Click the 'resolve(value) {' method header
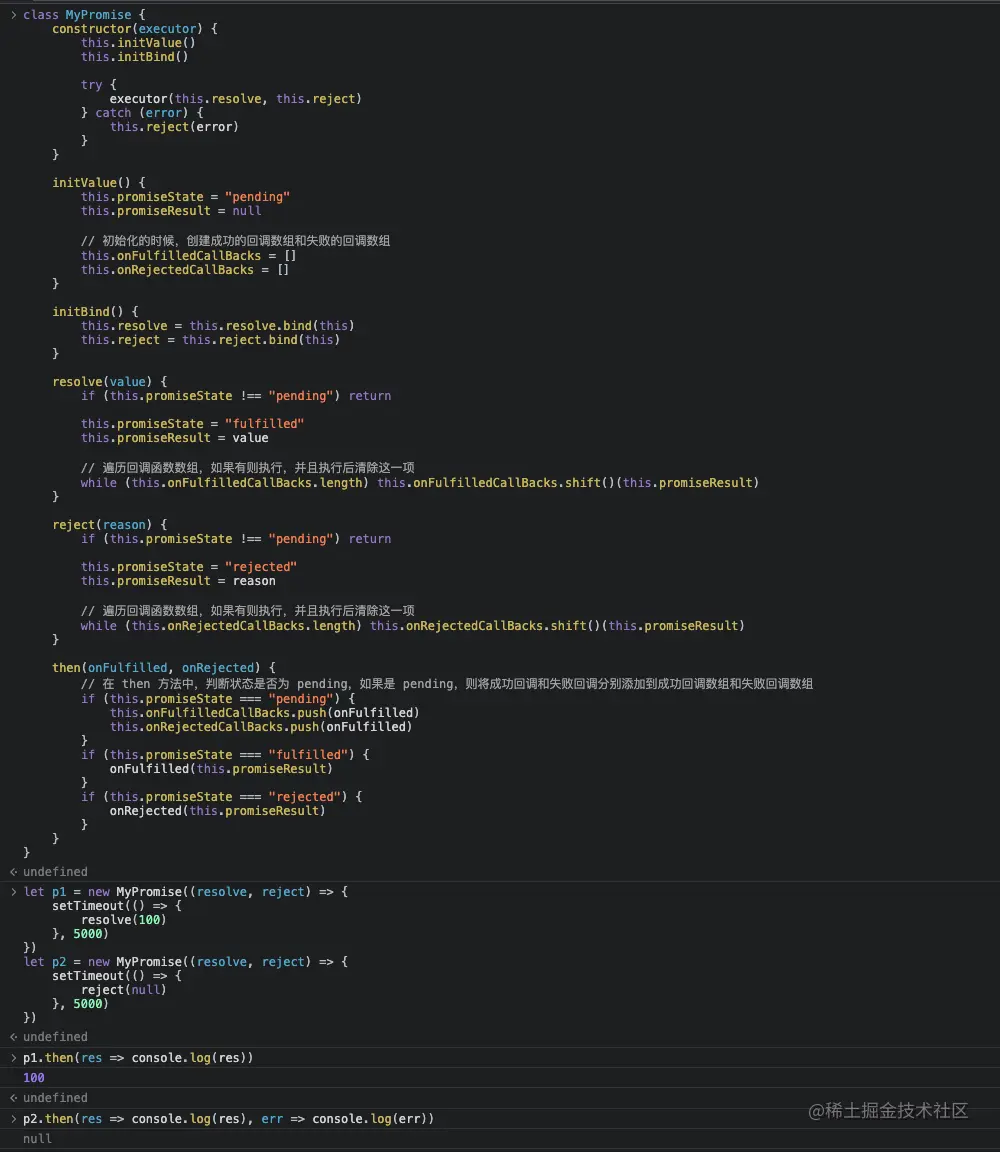Image resolution: width=1000 pixels, height=1152 pixels. (109, 381)
